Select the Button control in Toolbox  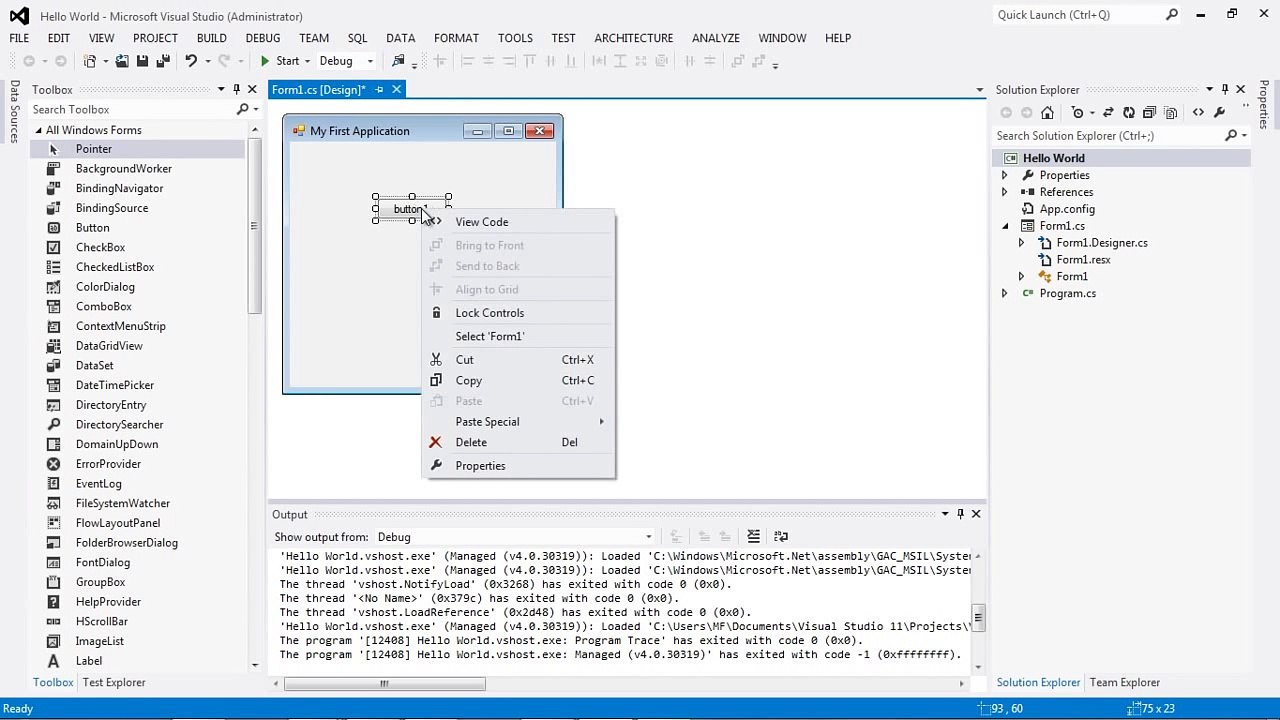(x=92, y=227)
